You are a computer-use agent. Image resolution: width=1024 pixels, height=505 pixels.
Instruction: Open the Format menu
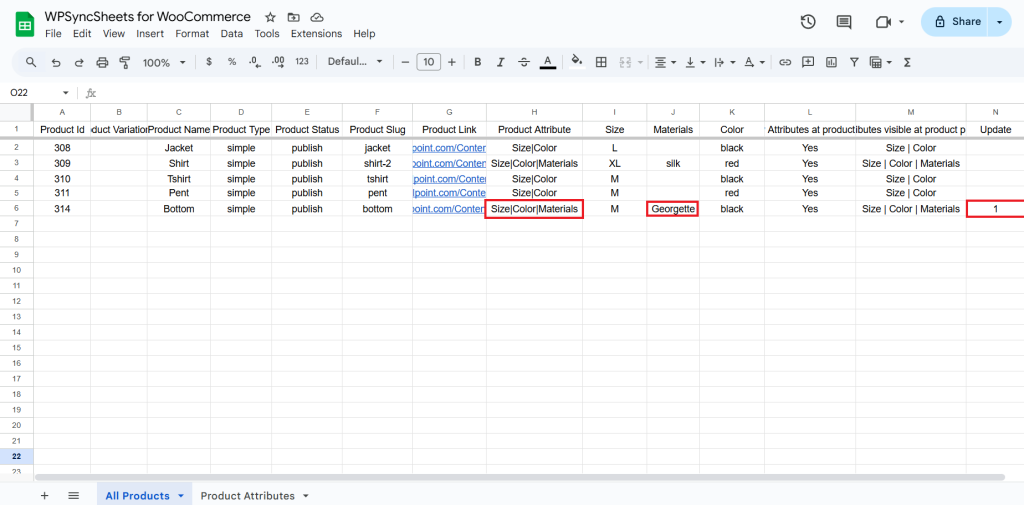click(192, 33)
